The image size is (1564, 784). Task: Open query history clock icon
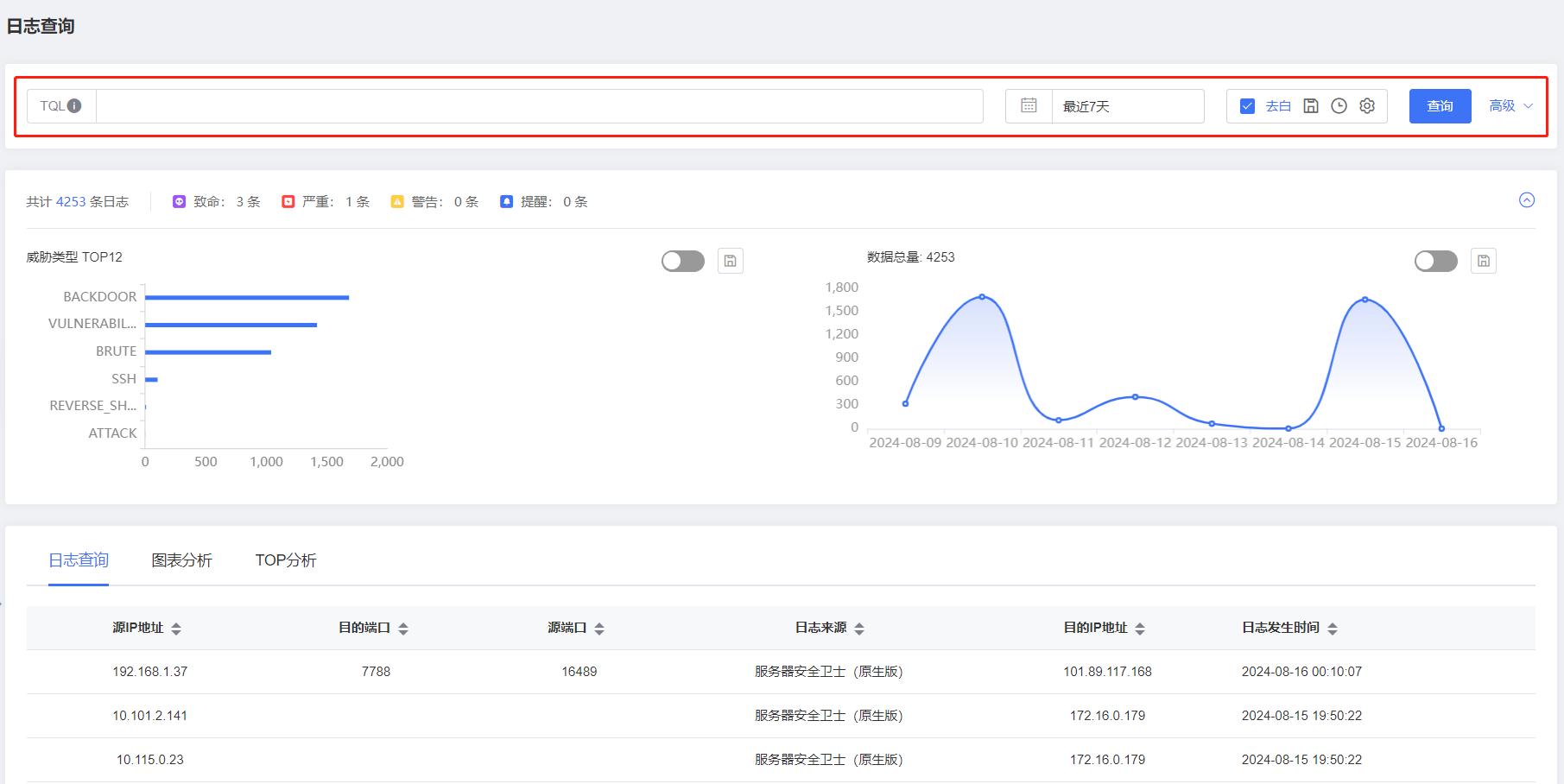(x=1339, y=105)
